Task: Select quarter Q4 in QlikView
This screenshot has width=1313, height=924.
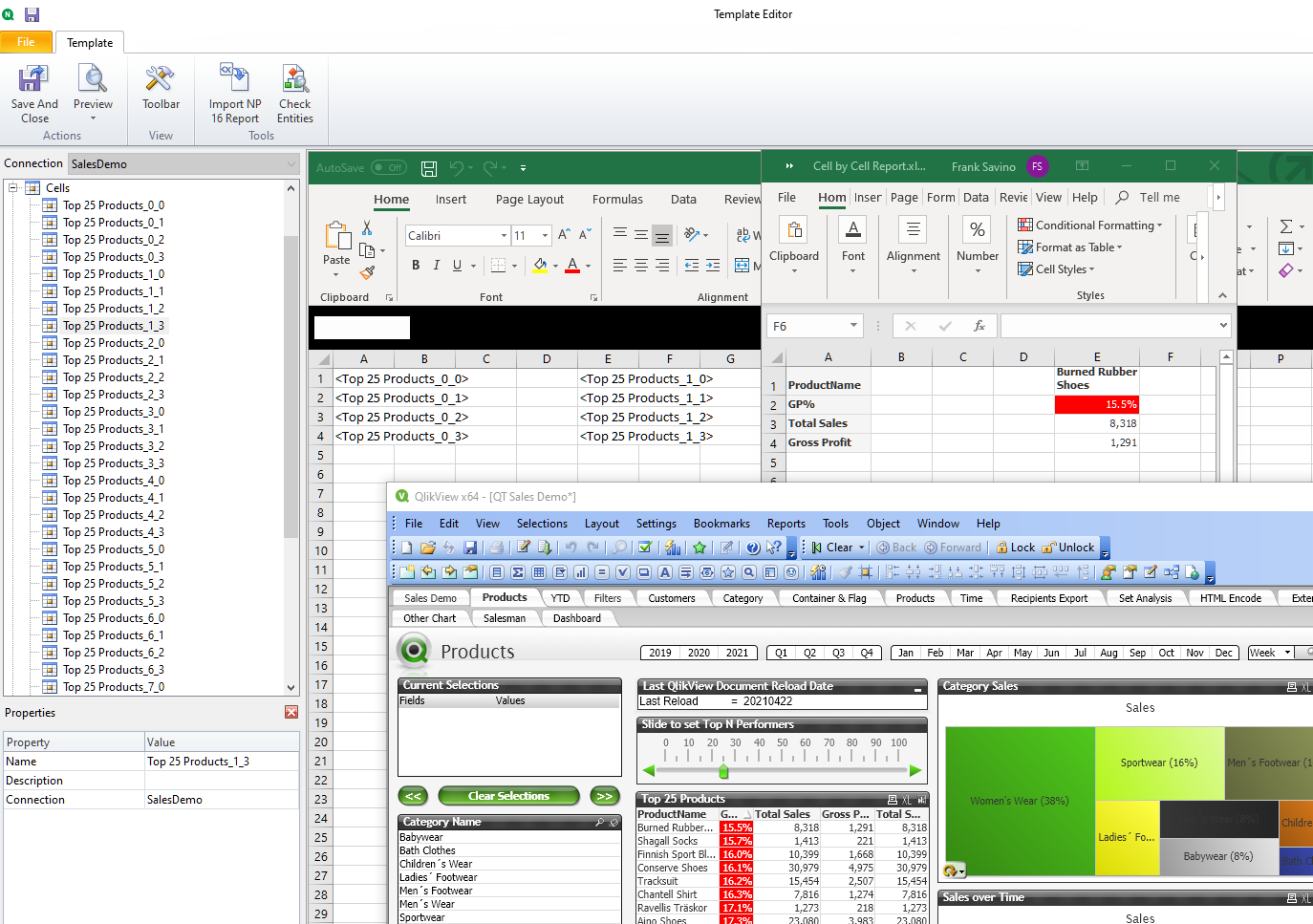Action: coord(867,653)
